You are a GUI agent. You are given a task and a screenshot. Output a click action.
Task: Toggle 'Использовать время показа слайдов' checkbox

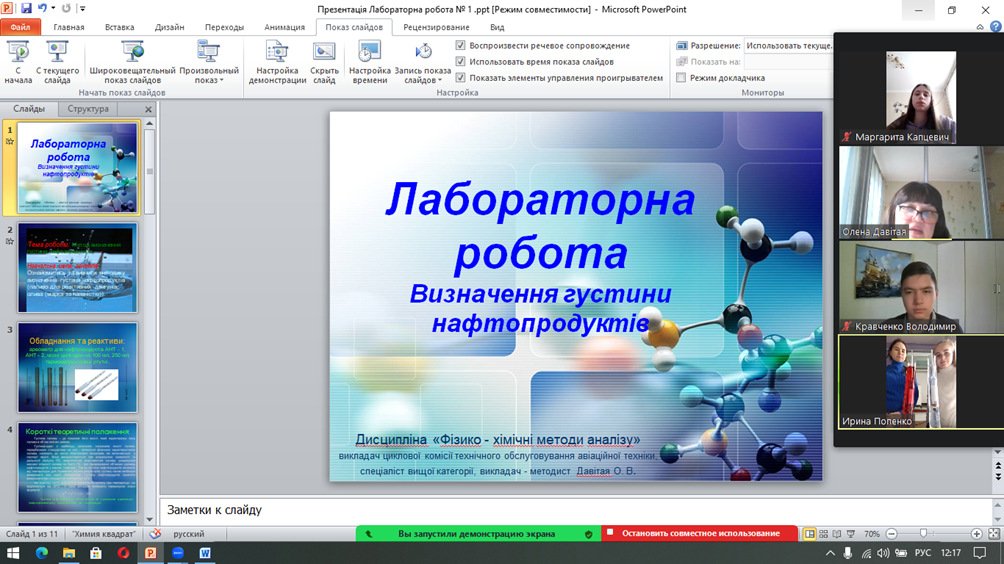coord(461,62)
